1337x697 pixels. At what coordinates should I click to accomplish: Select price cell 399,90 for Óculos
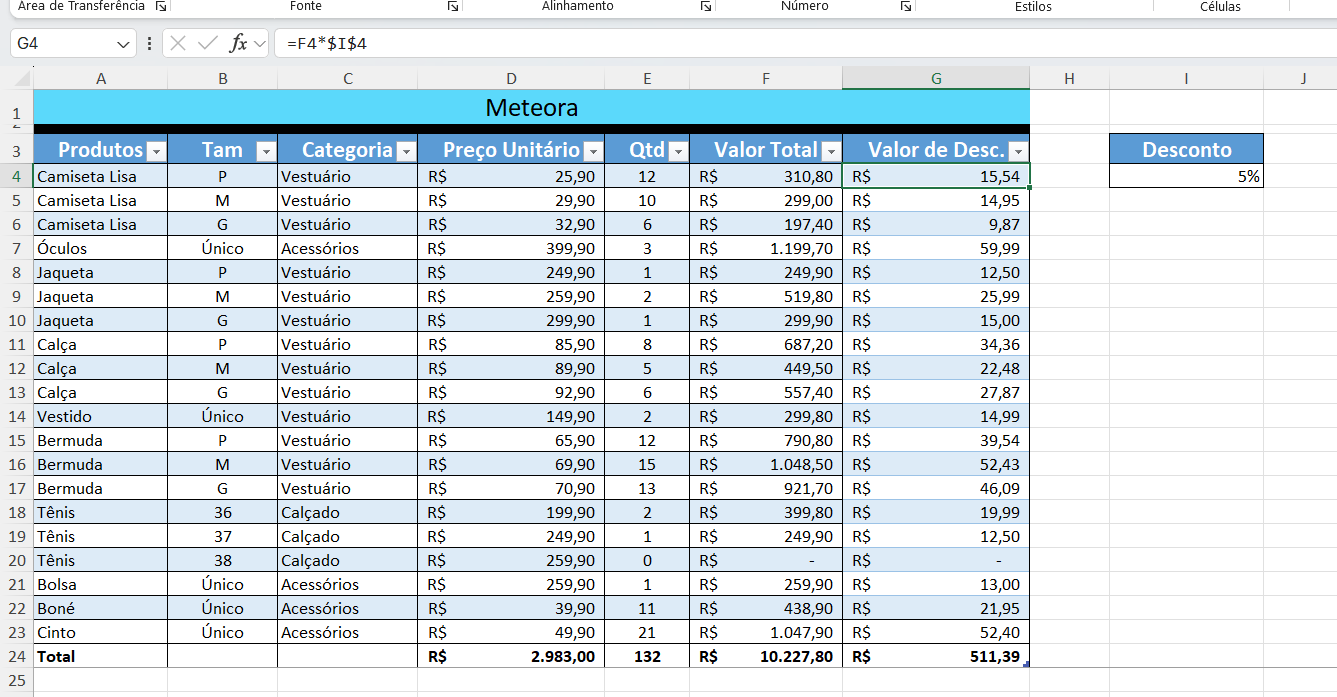(511, 248)
